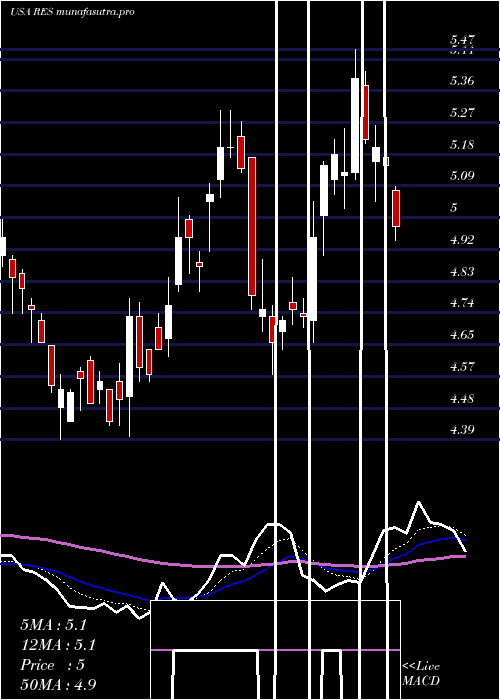The image size is (500, 700).
Task: Click the 4.83 price axis label
Action: 462,271
